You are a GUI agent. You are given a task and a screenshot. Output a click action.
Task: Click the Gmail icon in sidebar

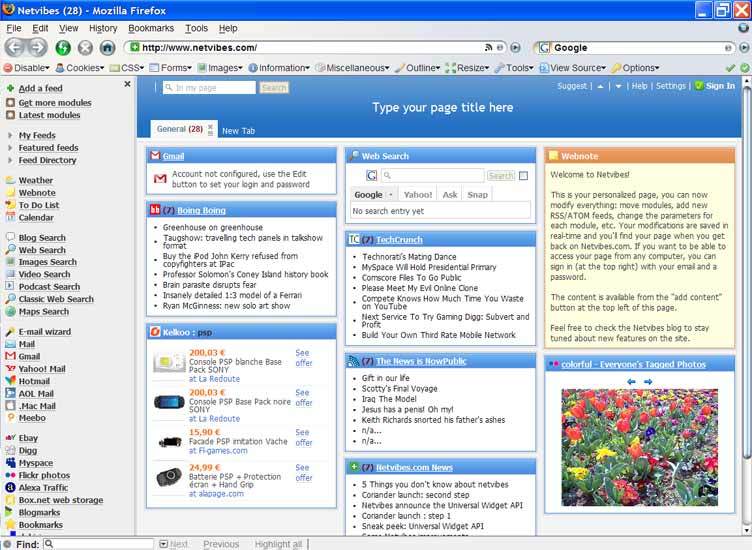pos(10,356)
